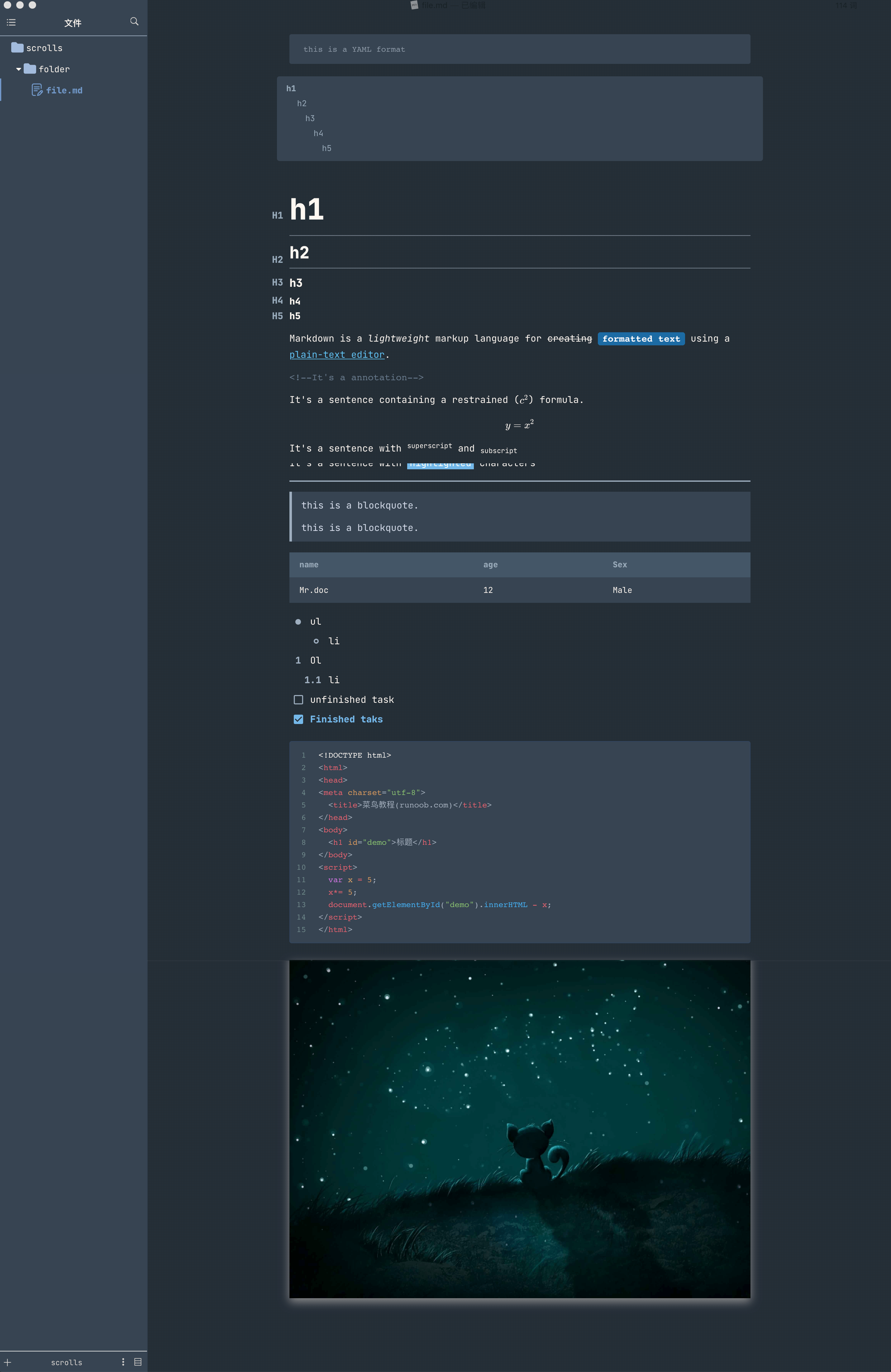
Task: Click the first blockquote line
Action: pos(360,506)
